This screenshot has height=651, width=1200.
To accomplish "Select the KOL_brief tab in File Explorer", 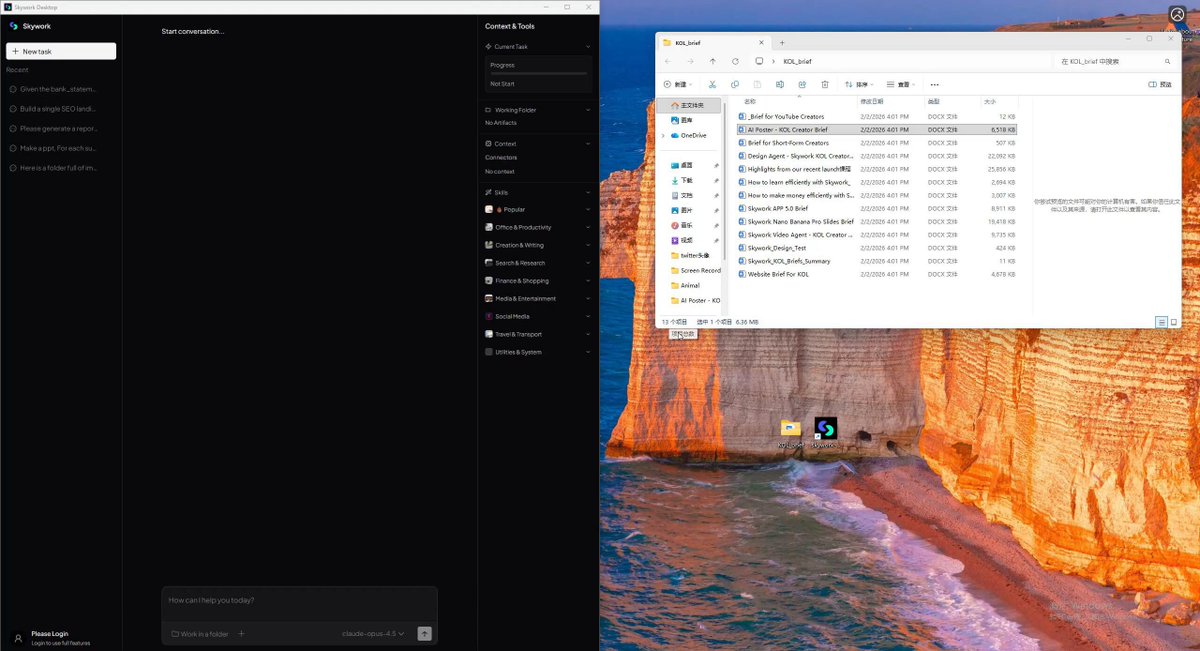I will pyautogui.click(x=715, y=43).
